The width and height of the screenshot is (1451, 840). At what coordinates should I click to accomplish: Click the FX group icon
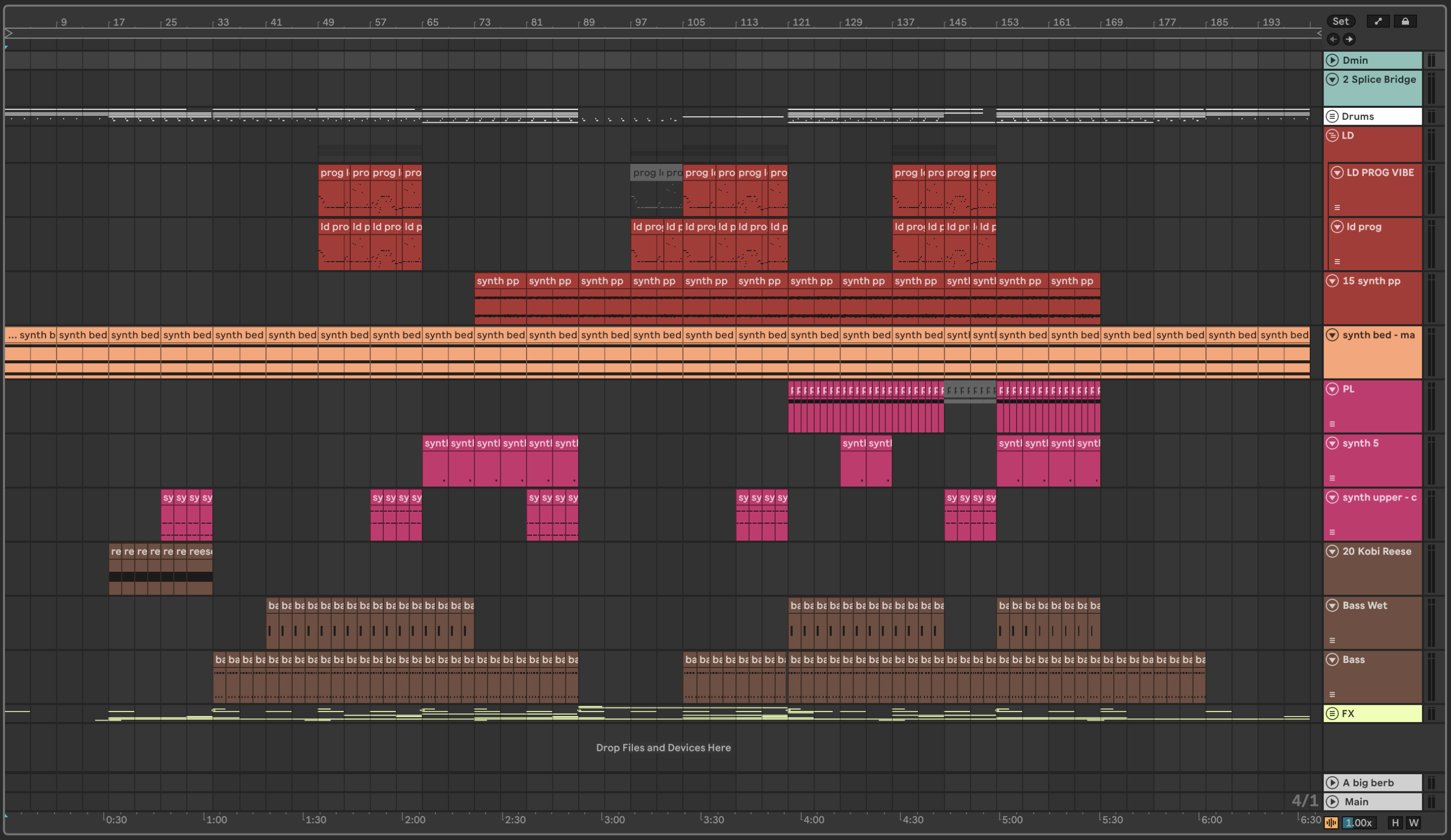[1332, 713]
